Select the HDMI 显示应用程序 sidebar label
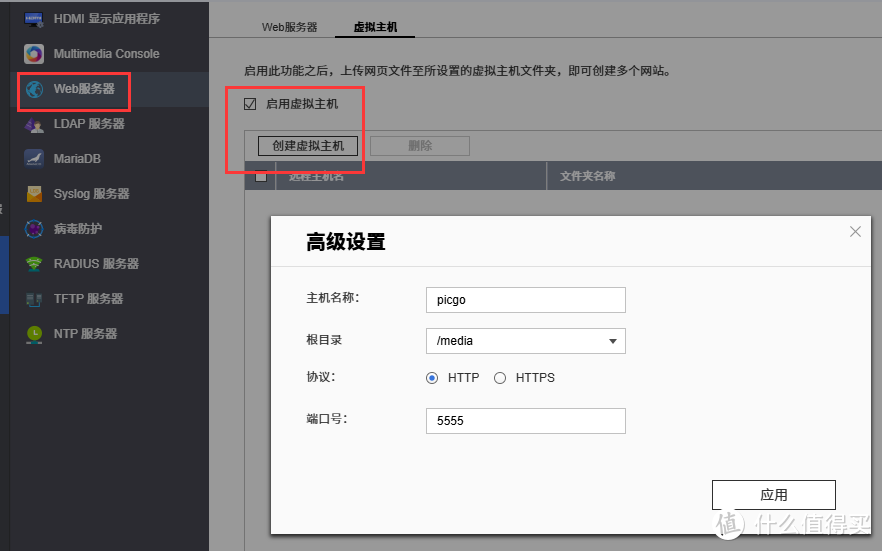This screenshot has height=551, width=882. tap(107, 19)
